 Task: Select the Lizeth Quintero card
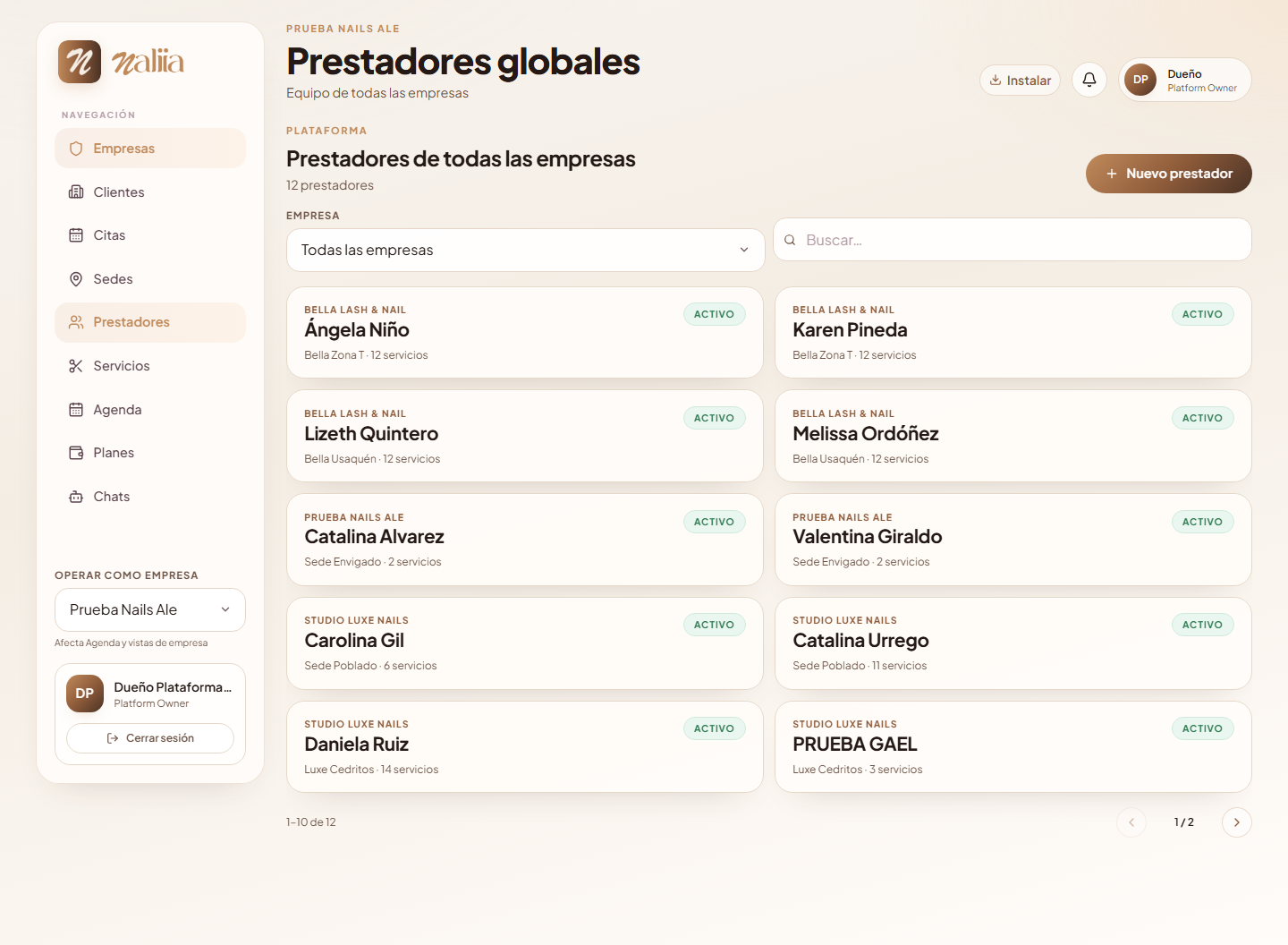(x=525, y=436)
